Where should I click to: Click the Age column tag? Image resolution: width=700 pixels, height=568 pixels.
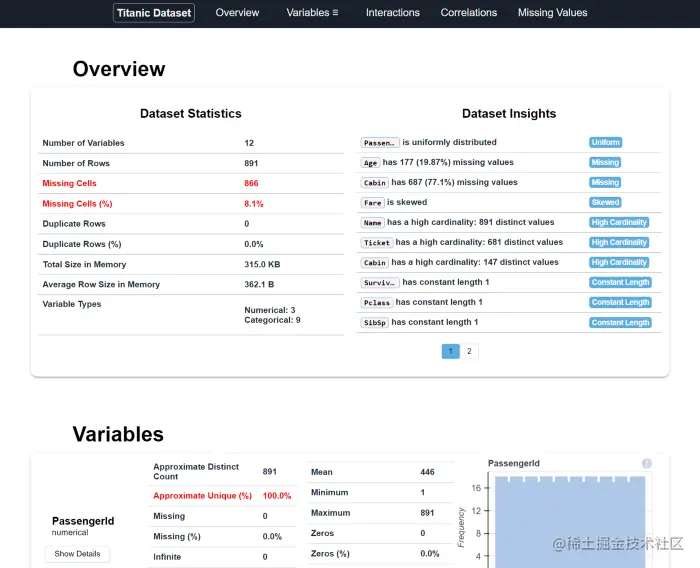click(x=370, y=163)
